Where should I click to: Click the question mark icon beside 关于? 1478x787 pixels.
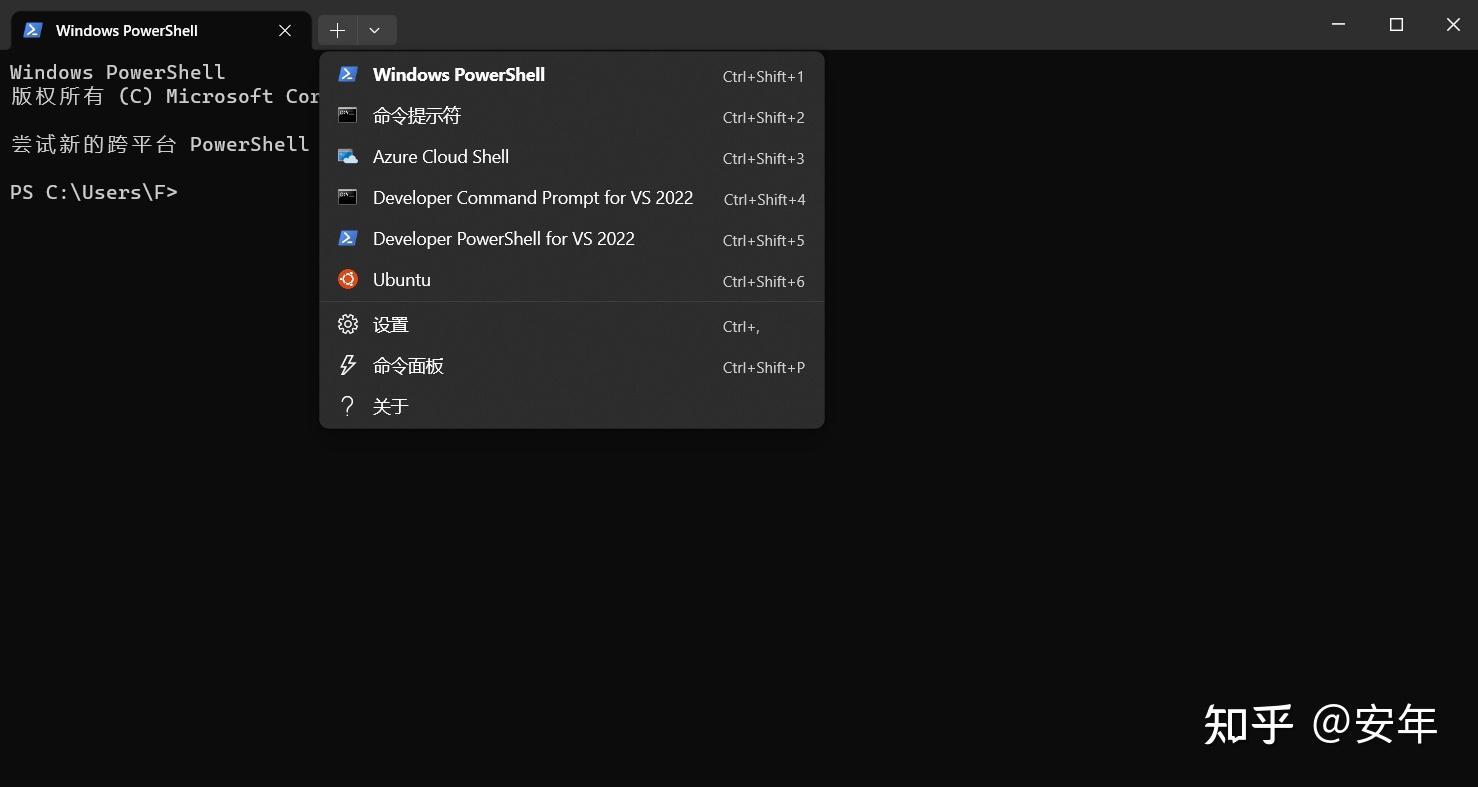pyautogui.click(x=348, y=406)
